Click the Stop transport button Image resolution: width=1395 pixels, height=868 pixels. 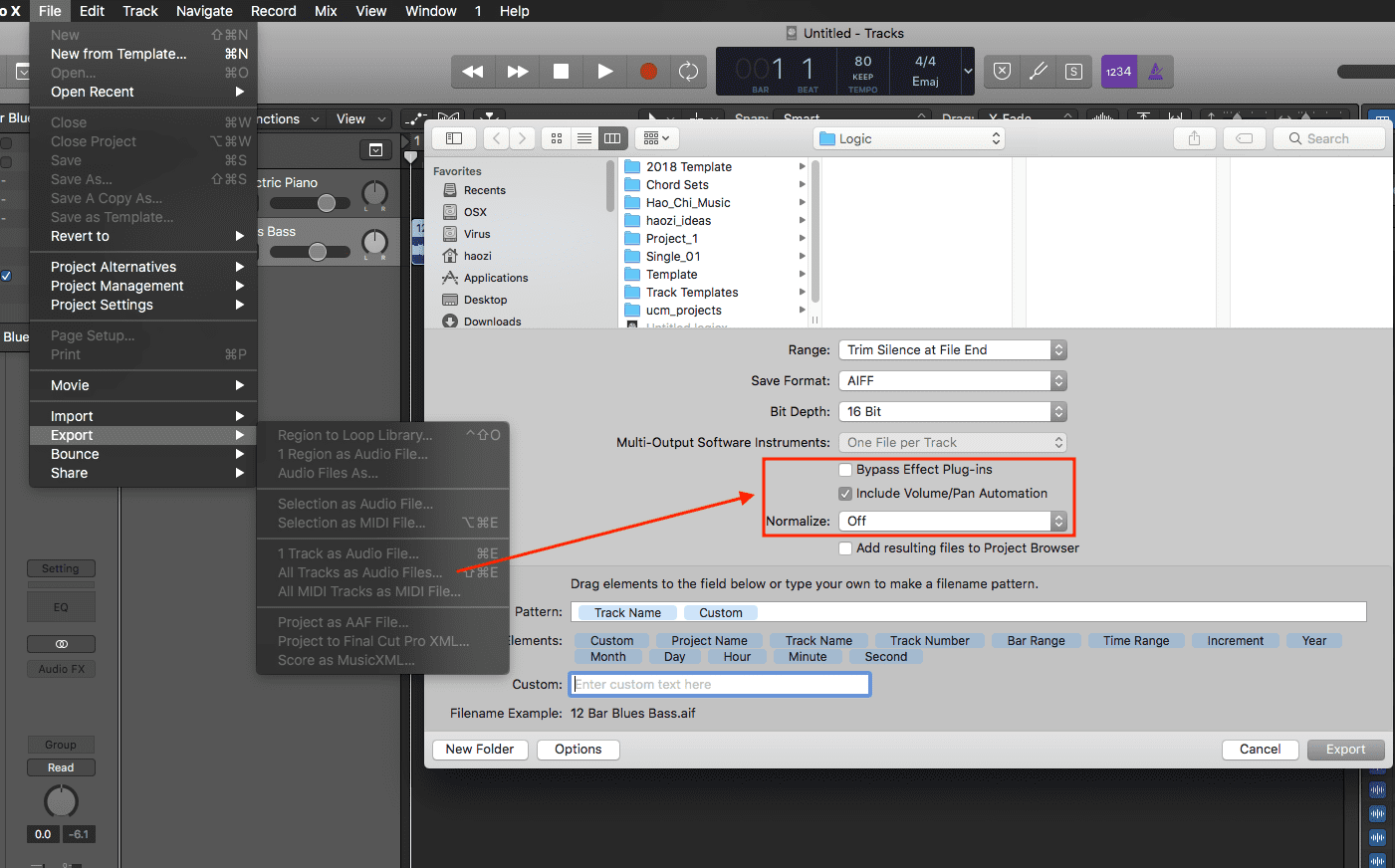click(561, 72)
